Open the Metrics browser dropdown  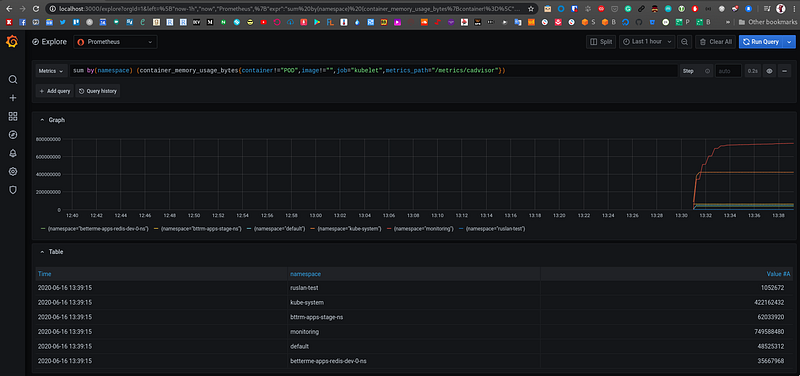pyautogui.click(x=52, y=71)
